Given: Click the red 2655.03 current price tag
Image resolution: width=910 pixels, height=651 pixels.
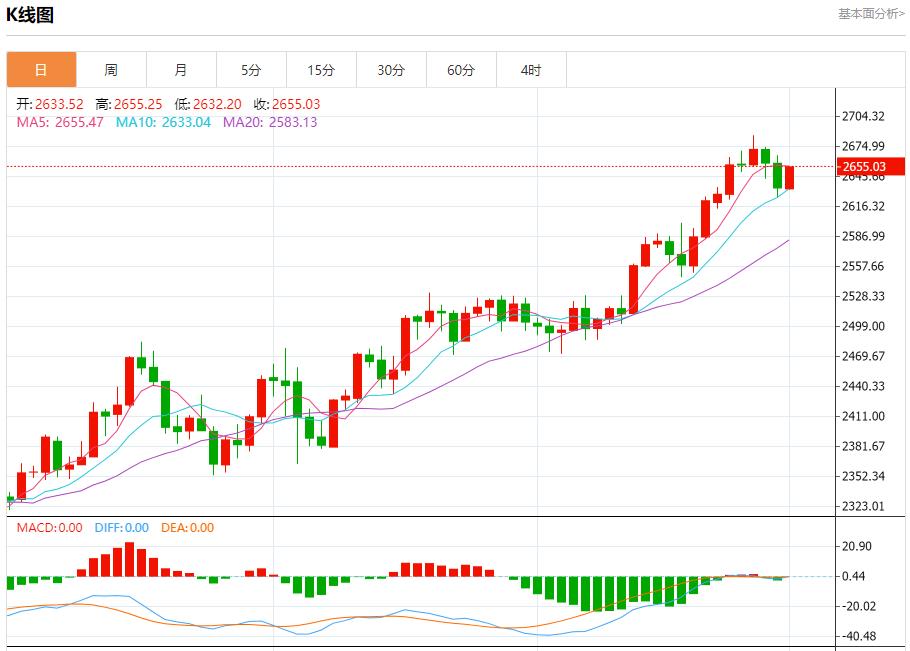Looking at the screenshot, I should click(x=865, y=166).
